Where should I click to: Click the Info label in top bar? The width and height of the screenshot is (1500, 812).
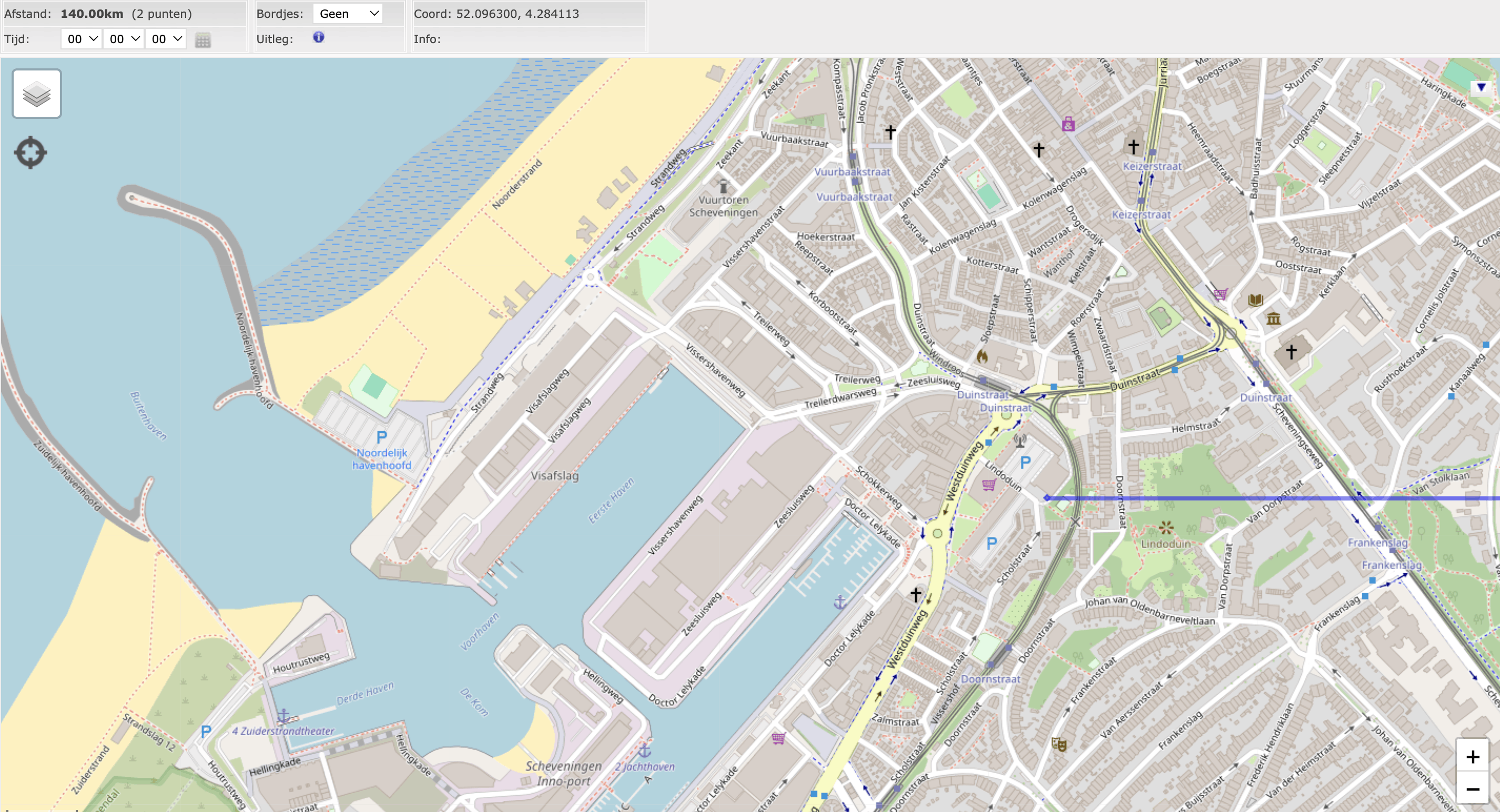coord(427,39)
